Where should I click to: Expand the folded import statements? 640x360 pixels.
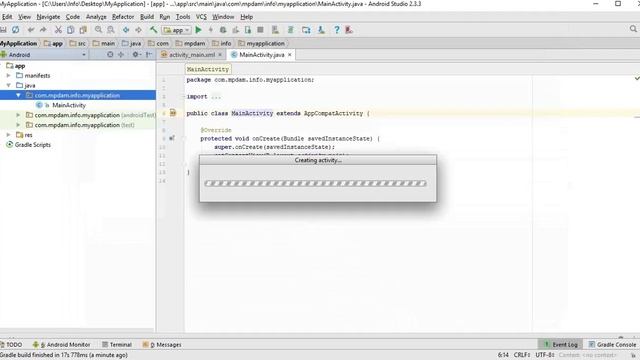point(216,97)
